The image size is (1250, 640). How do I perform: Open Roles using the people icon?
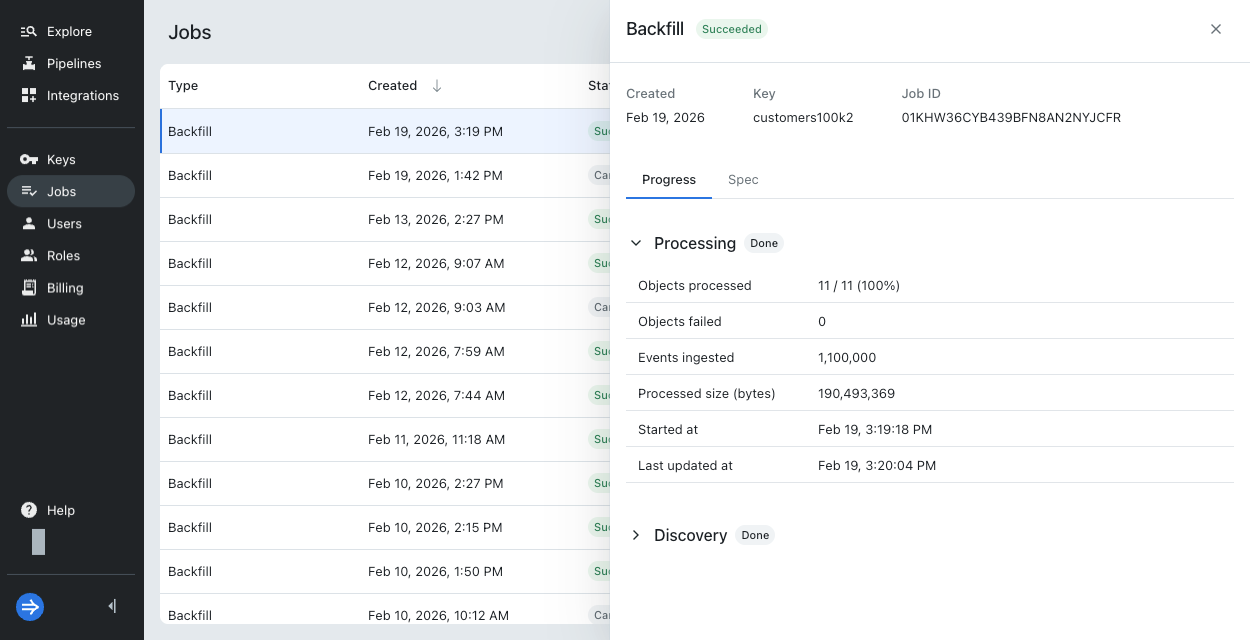(28, 256)
